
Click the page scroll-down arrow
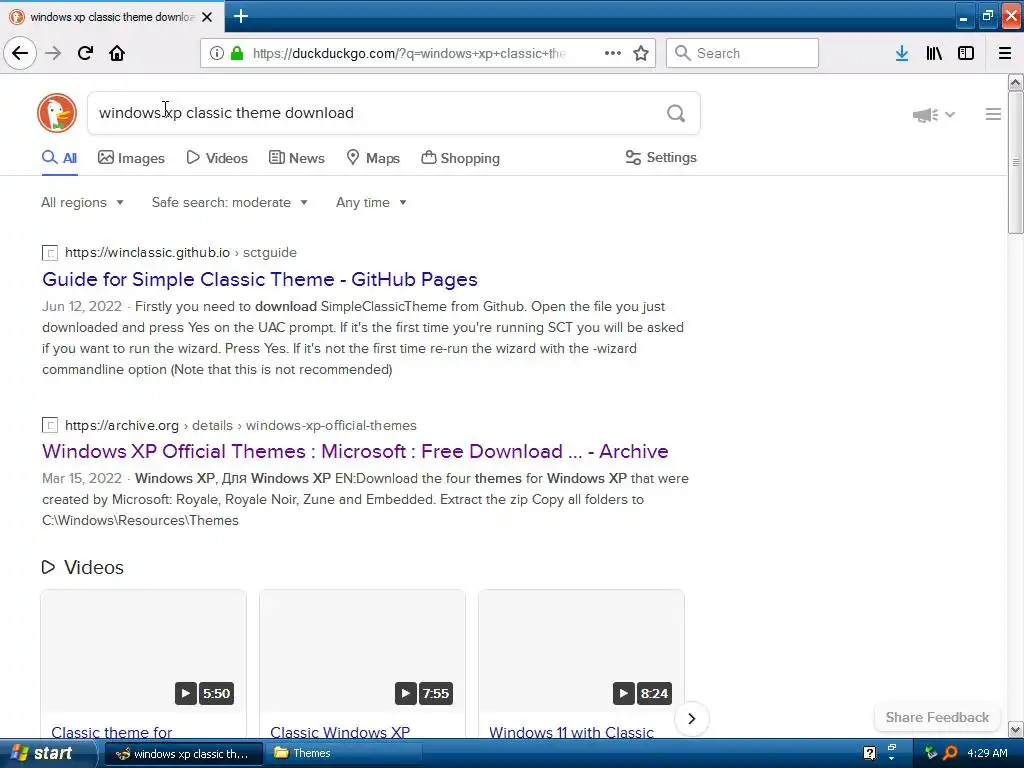pos(1015,729)
